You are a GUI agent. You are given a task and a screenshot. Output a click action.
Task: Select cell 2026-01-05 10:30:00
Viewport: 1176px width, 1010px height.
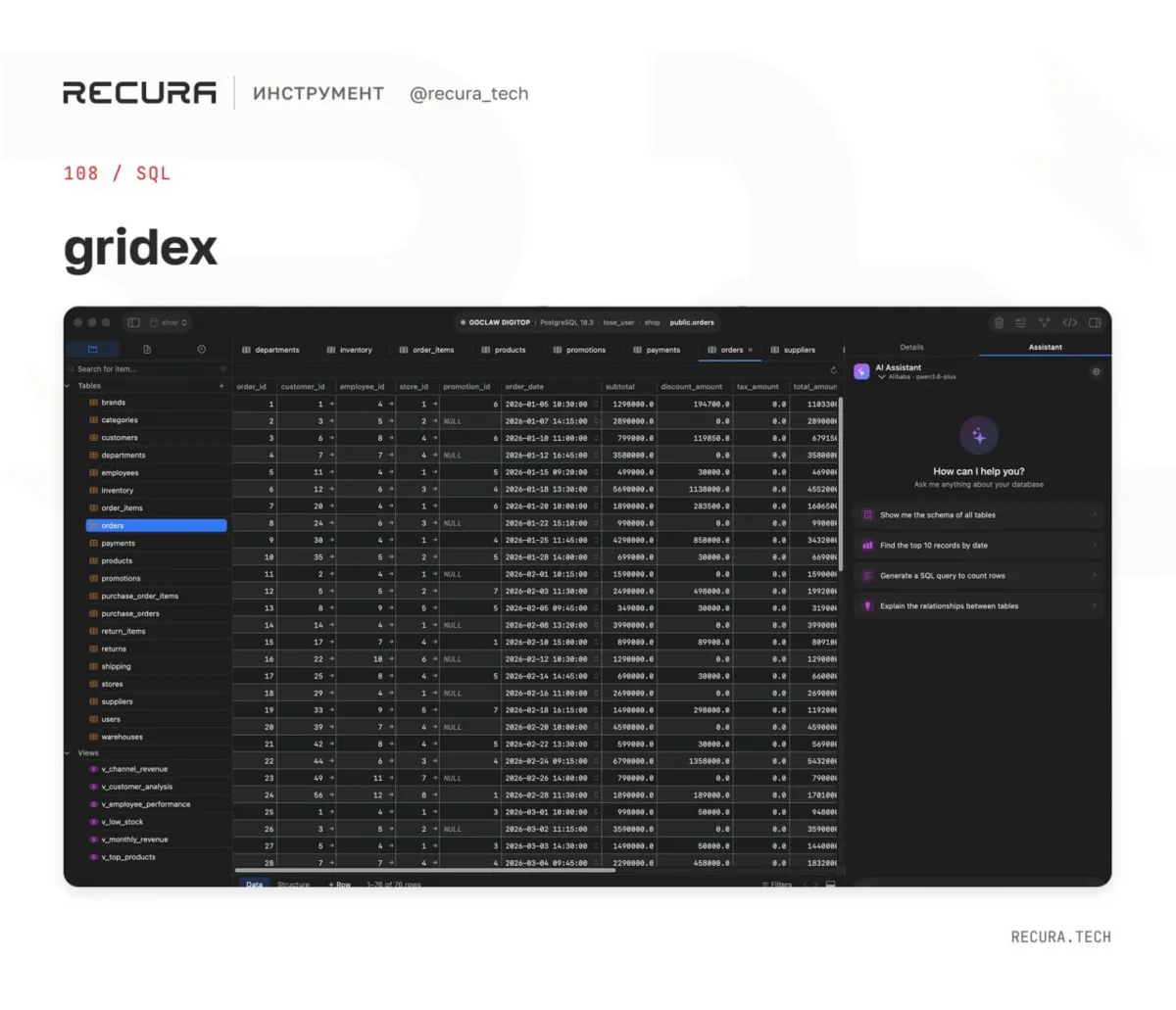[550, 404]
